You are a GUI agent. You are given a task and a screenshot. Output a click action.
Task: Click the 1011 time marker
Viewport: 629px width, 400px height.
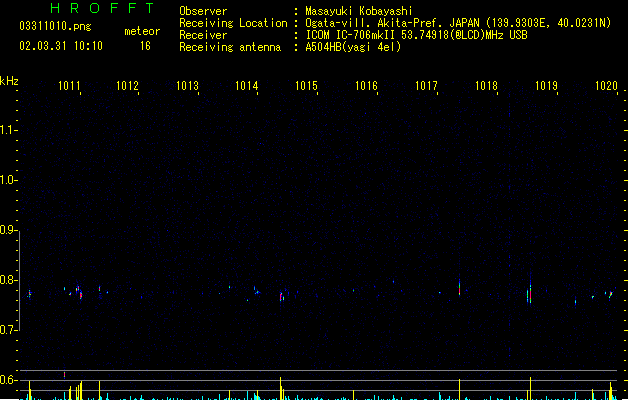tap(69, 86)
